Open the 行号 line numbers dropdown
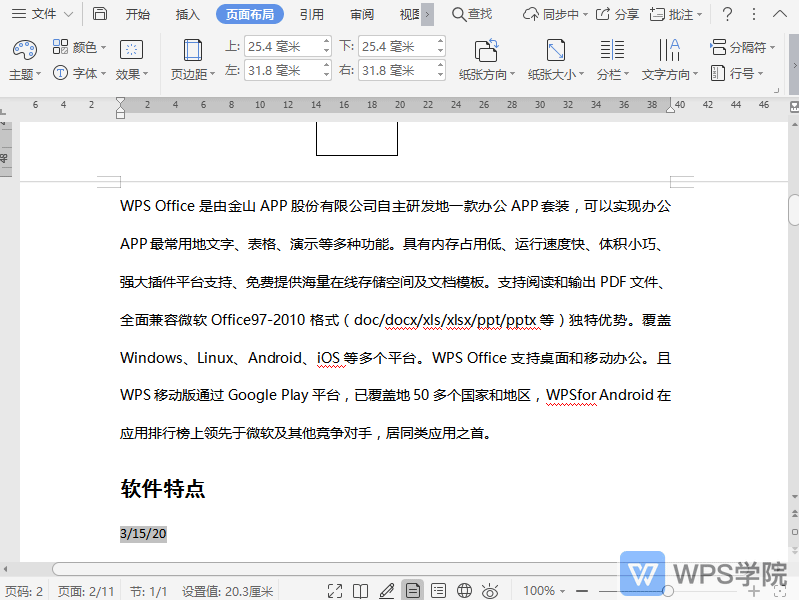 pos(737,73)
